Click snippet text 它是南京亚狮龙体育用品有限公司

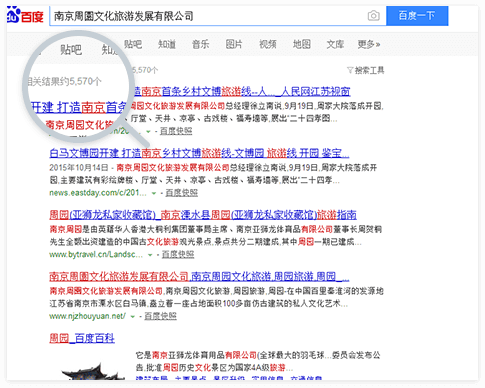pos(196,355)
